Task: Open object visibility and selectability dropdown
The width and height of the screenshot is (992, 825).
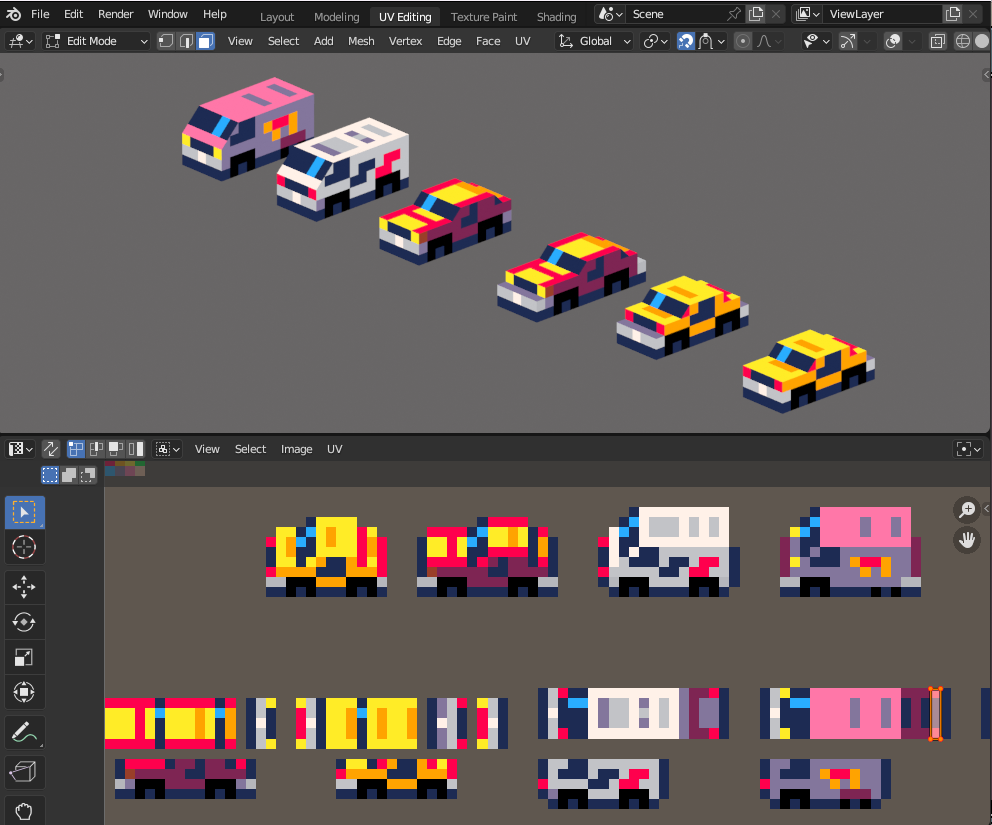Action: coord(816,41)
